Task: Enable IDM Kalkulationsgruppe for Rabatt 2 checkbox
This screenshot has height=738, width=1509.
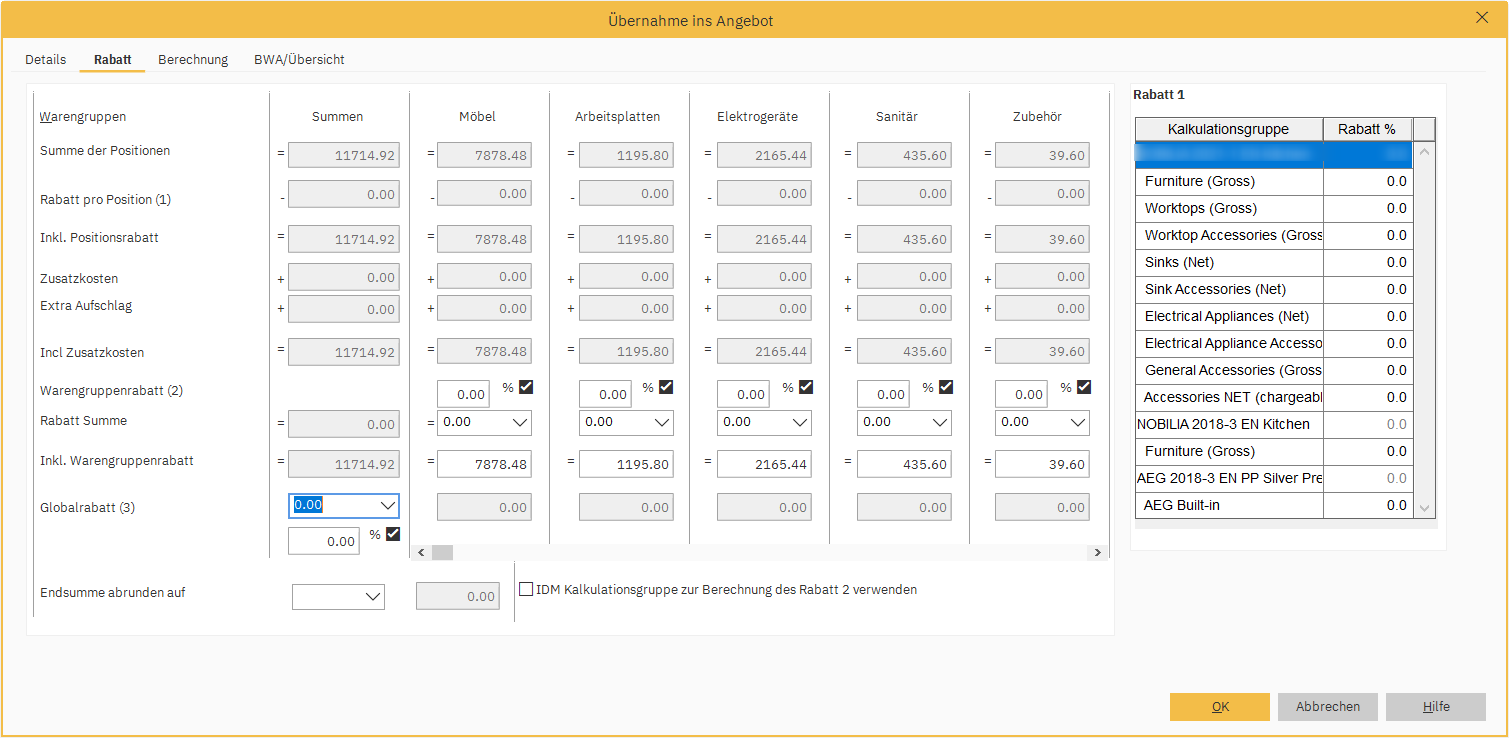Action: [526, 590]
